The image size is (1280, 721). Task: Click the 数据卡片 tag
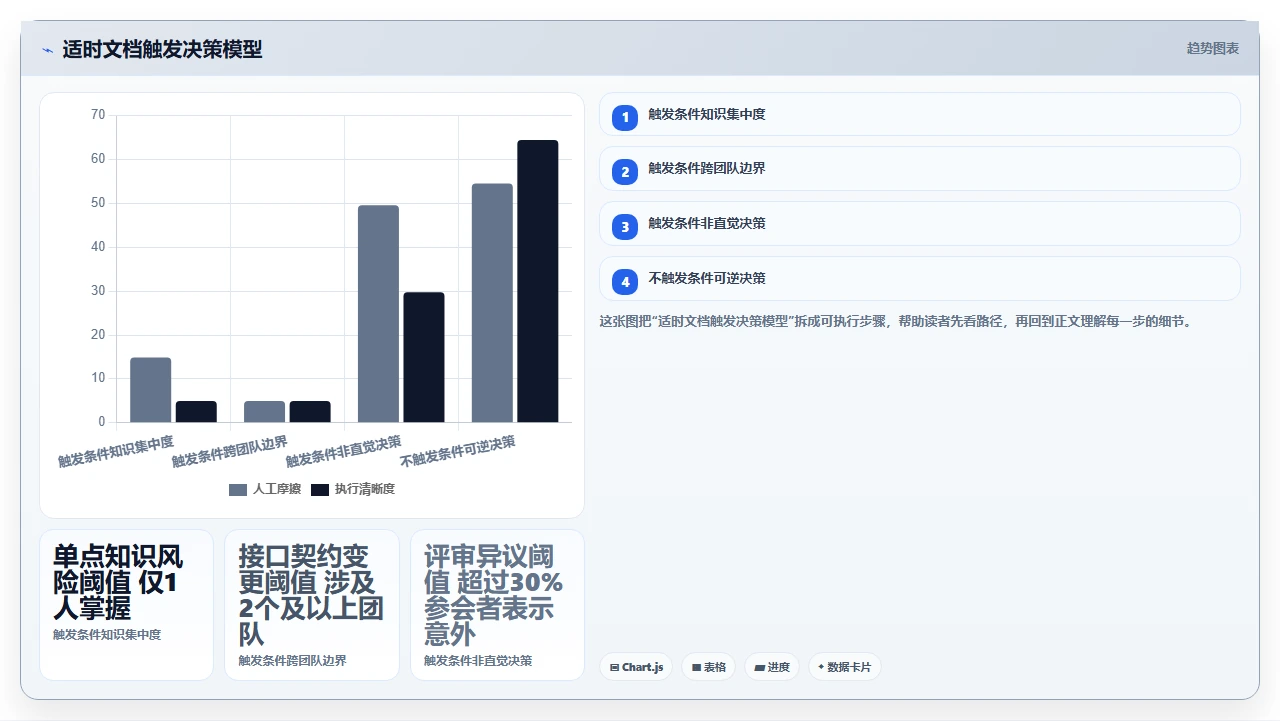[845, 667]
